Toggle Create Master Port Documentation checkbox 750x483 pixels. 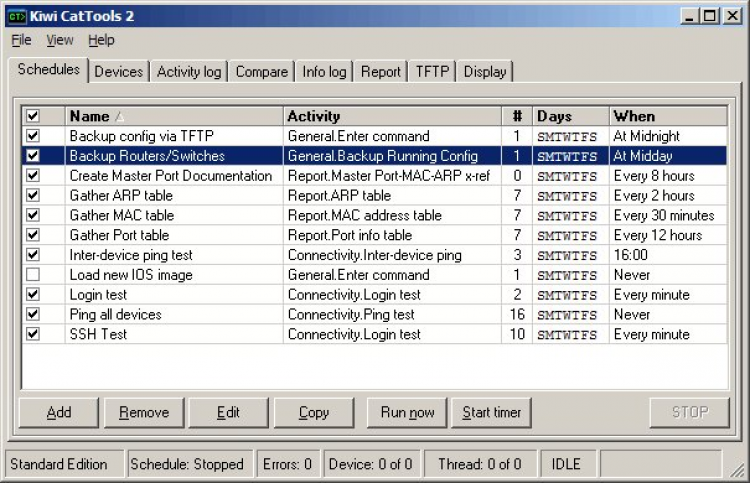pyautogui.click(x=33, y=176)
